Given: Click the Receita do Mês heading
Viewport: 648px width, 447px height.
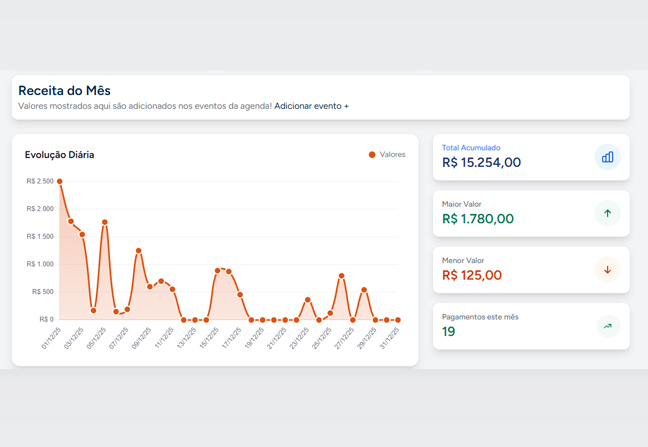Looking at the screenshot, I should (x=64, y=90).
